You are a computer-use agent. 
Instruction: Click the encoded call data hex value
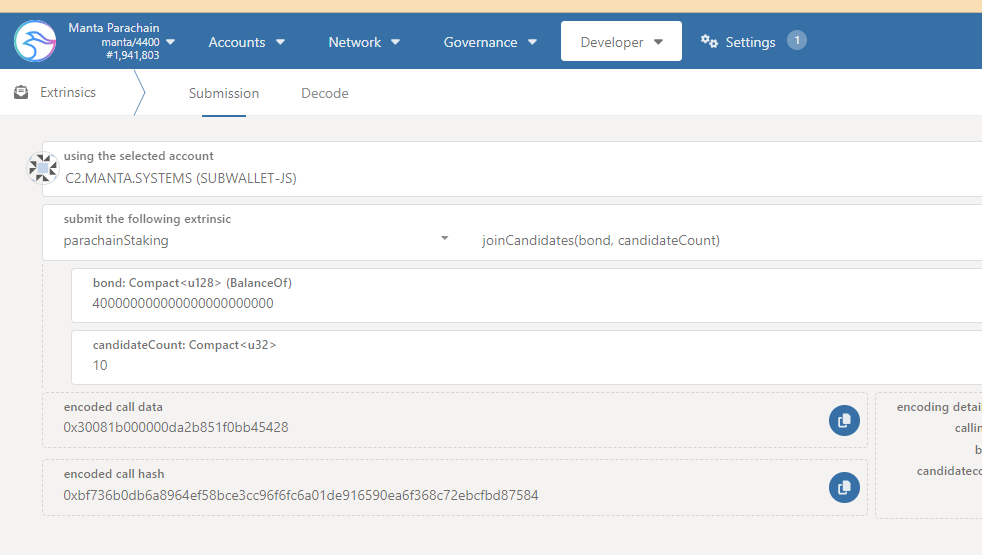pyautogui.click(x=176, y=428)
